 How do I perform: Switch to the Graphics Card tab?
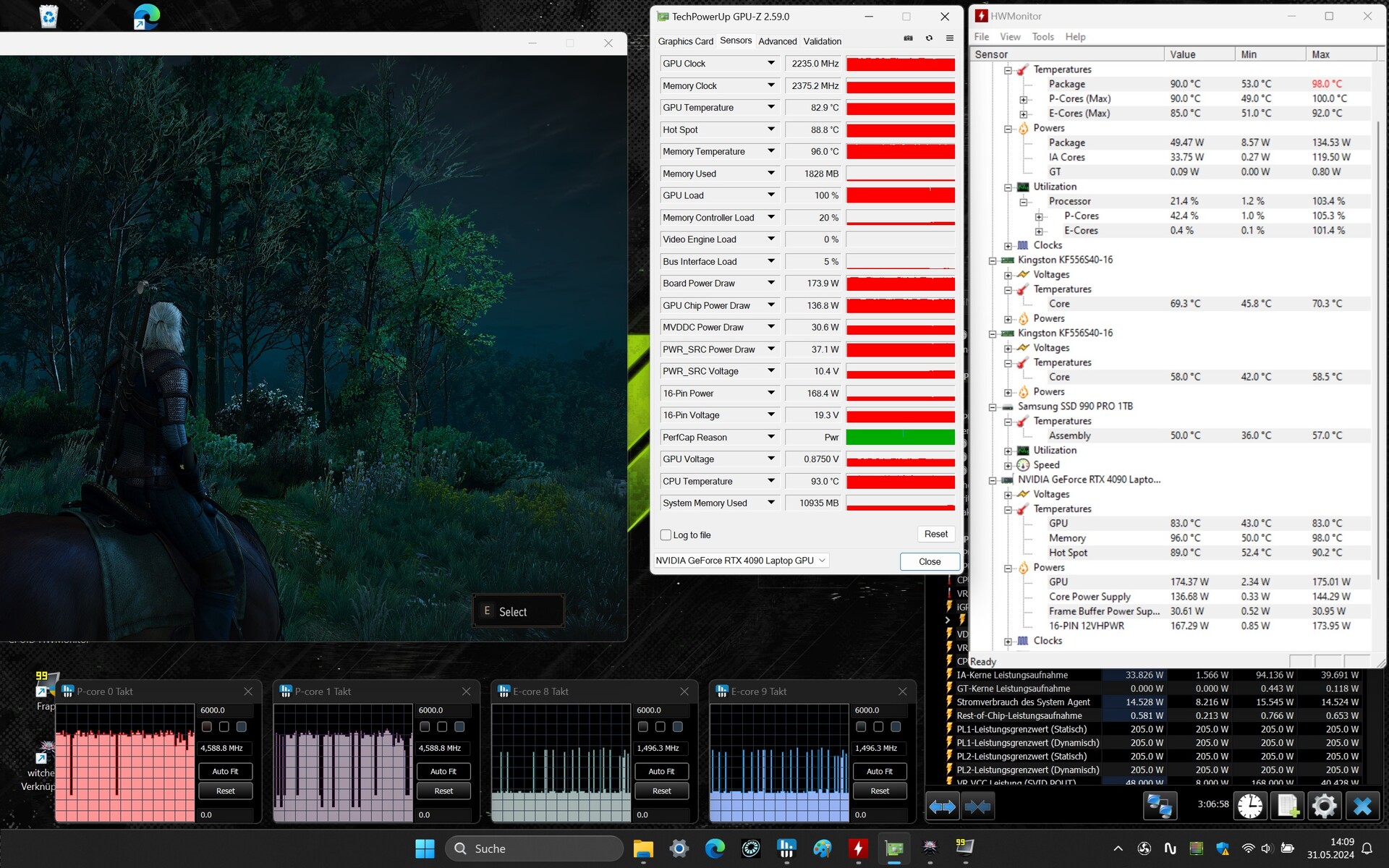(685, 41)
